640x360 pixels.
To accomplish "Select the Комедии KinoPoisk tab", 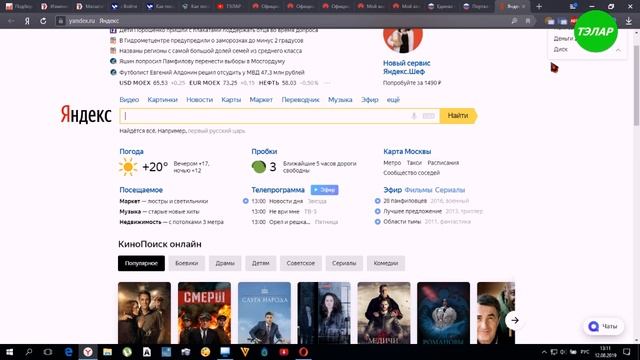I will (x=386, y=263).
